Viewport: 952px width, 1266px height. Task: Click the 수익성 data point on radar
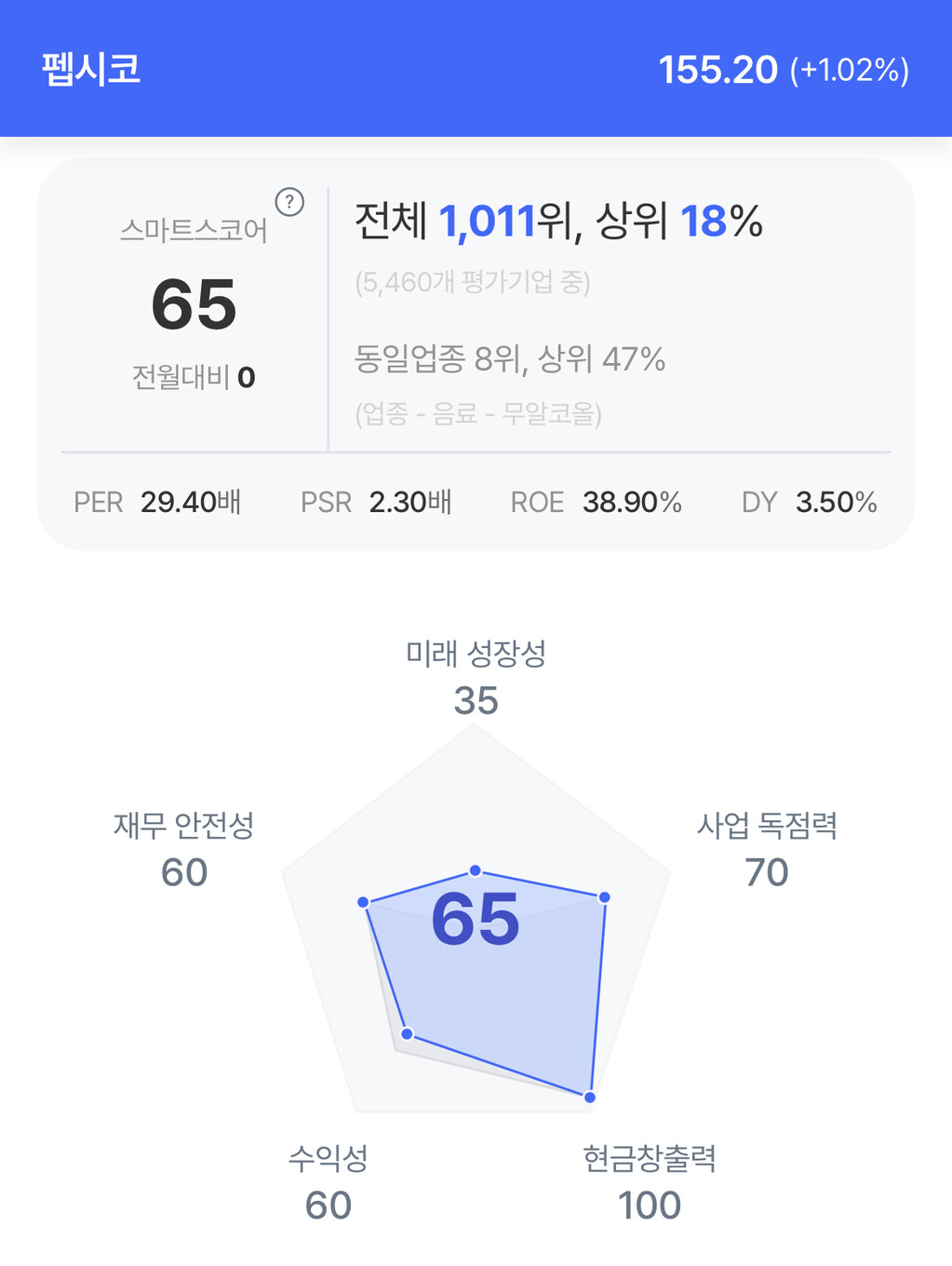click(407, 1034)
